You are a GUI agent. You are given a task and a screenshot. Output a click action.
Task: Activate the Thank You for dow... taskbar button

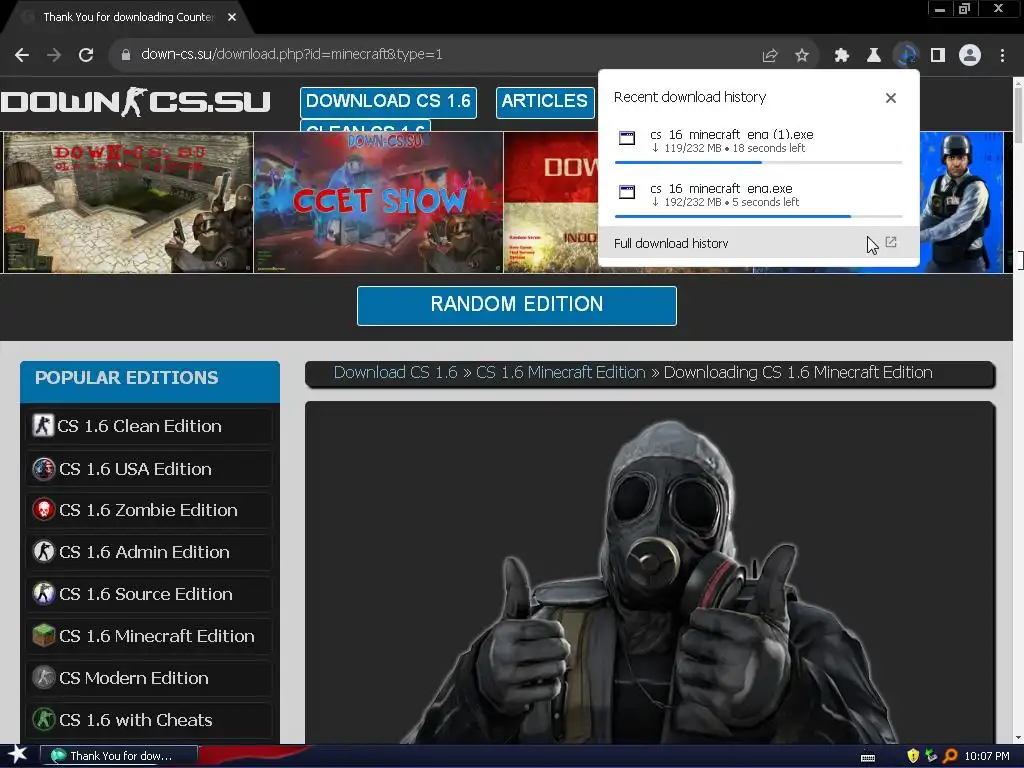(x=118, y=756)
